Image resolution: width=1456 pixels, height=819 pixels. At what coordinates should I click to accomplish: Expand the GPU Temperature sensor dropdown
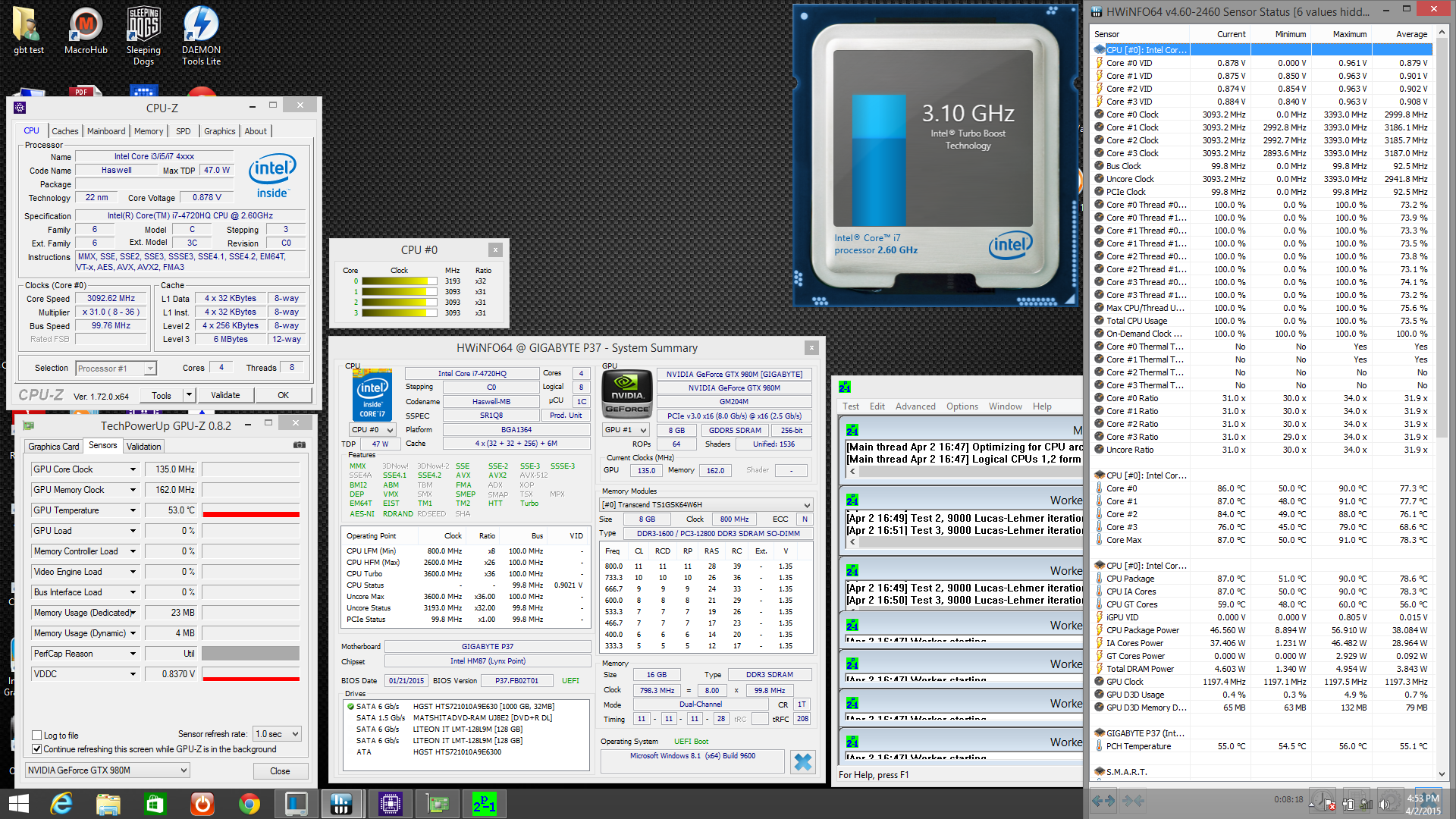tap(133, 510)
